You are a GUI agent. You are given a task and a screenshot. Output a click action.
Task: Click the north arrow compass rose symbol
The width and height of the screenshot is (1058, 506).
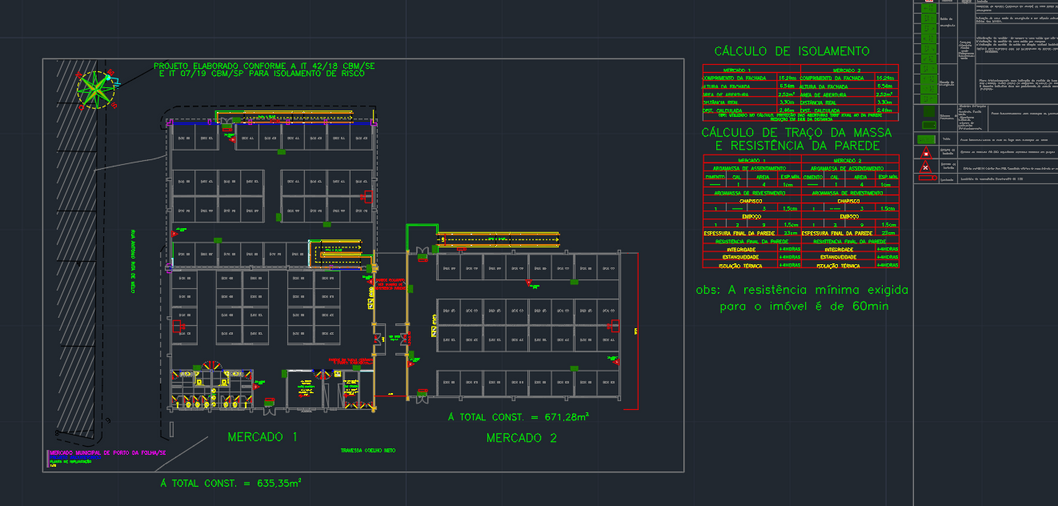tap(97, 89)
